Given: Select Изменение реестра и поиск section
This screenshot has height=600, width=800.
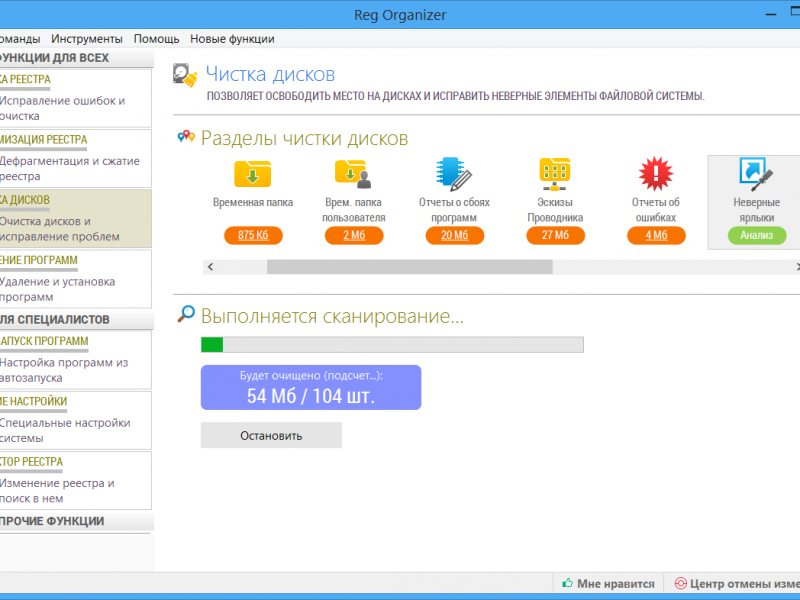Looking at the screenshot, I should click(76, 480).
